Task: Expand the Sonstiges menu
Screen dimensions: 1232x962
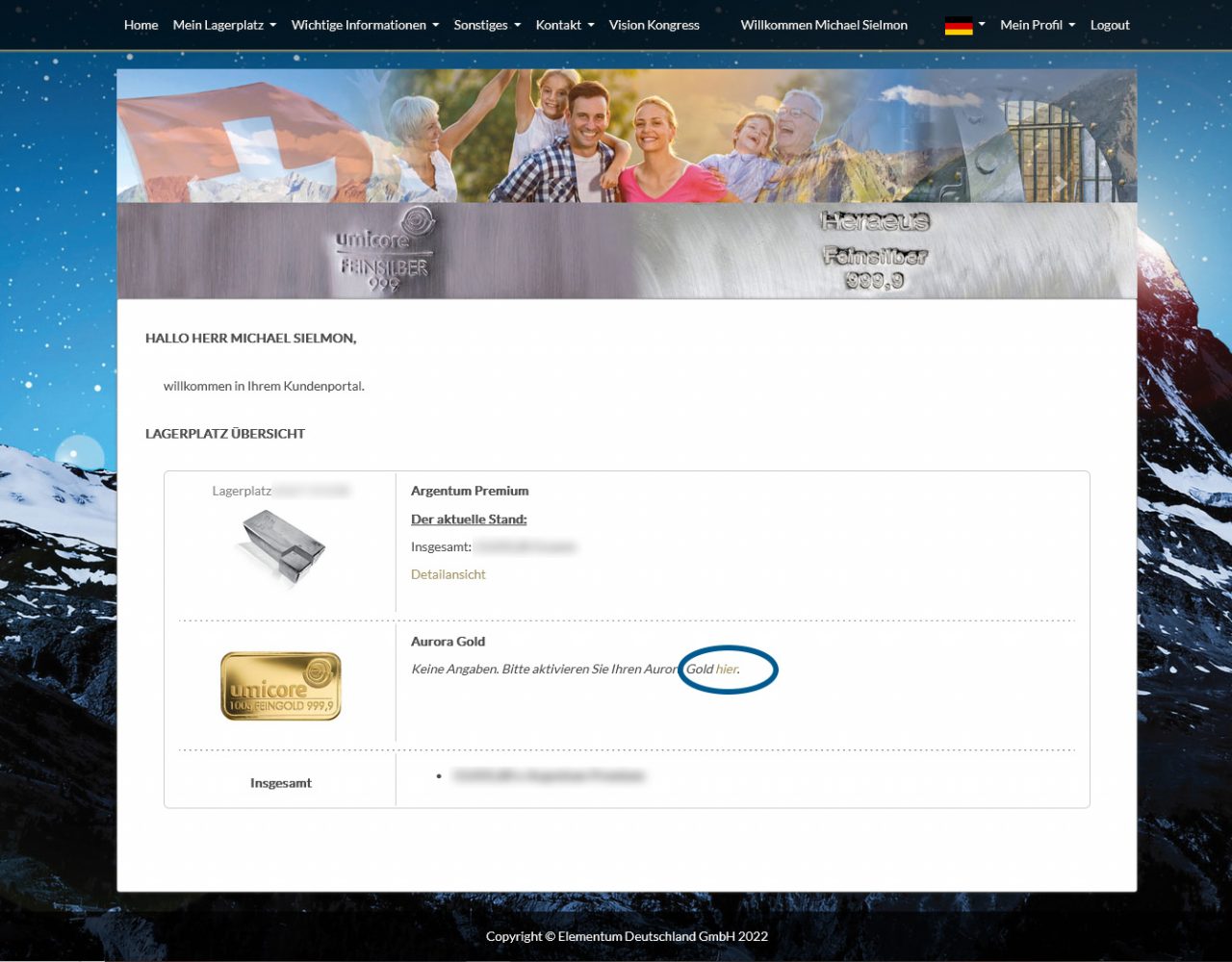Action: tap(487, 25)
